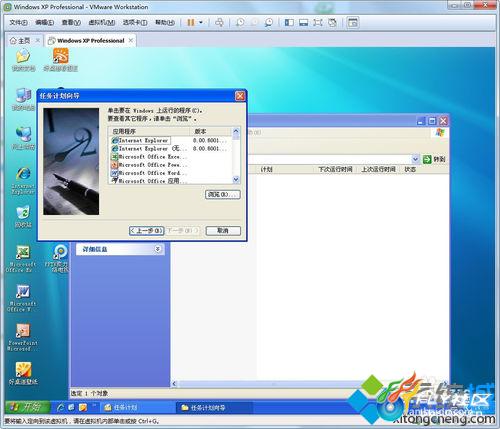
Task: Click the VMware pause virtual machine icon
Action: click(190, 23)
